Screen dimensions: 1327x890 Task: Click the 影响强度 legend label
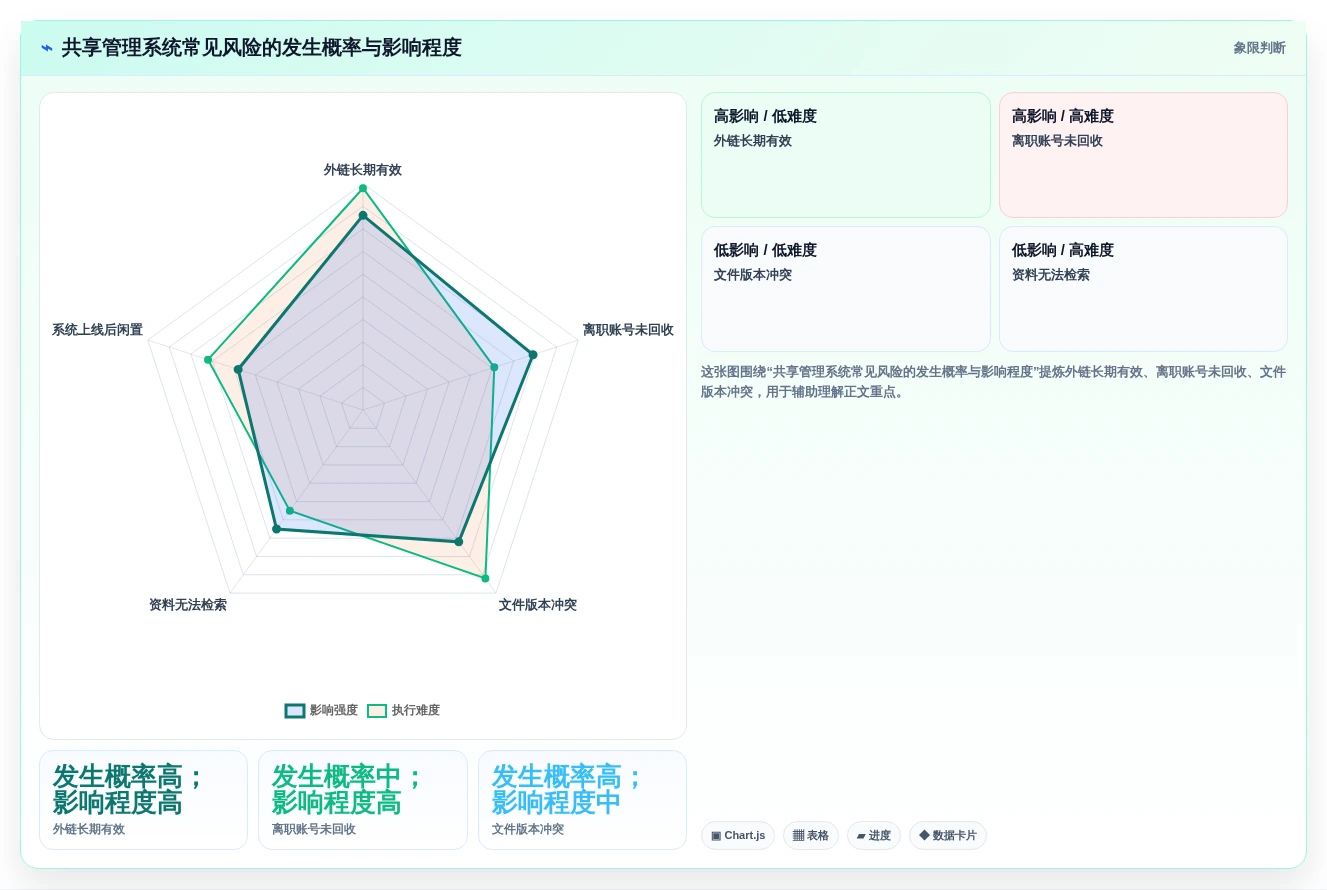[334, 711]
